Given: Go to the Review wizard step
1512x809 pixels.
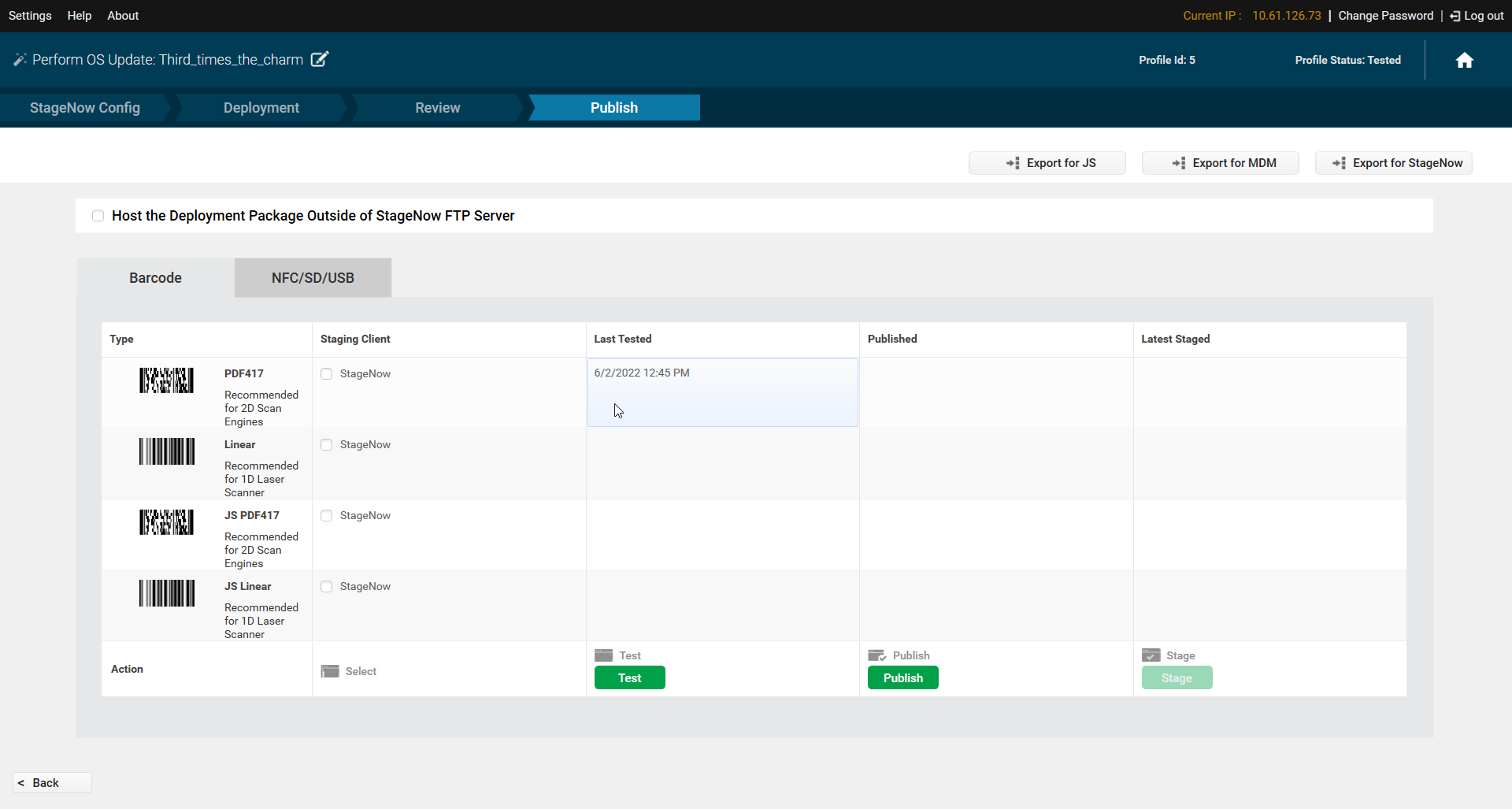Looking at the screenshot, I should pos(437,108).
